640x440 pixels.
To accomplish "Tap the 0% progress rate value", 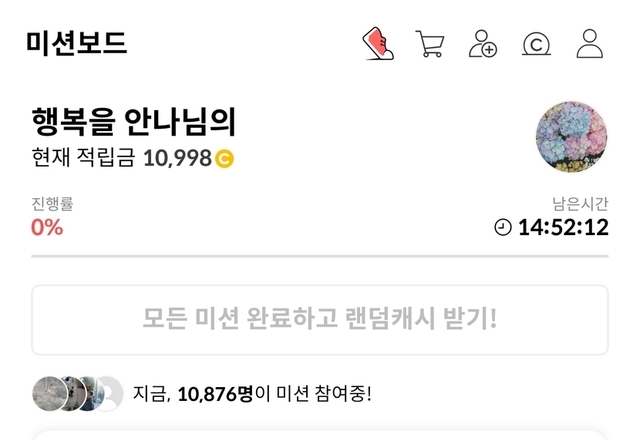I will pos(47,227).
